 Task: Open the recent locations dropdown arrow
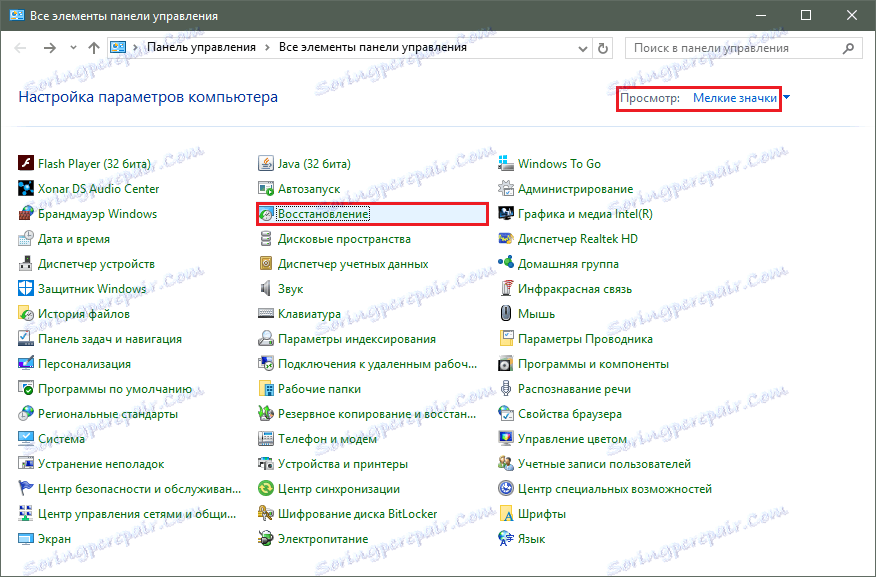click(73, 48)
